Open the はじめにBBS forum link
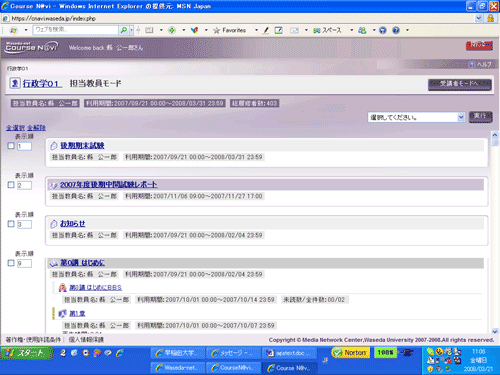Viewport: 500px width, 375px height. (x=95, y=287)
